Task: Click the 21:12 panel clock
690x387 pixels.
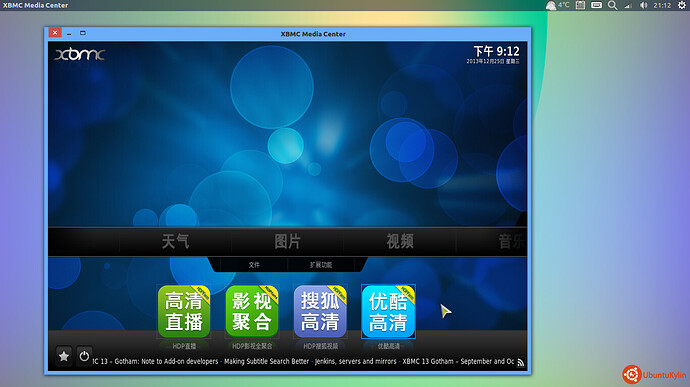Action: point(662,5)
